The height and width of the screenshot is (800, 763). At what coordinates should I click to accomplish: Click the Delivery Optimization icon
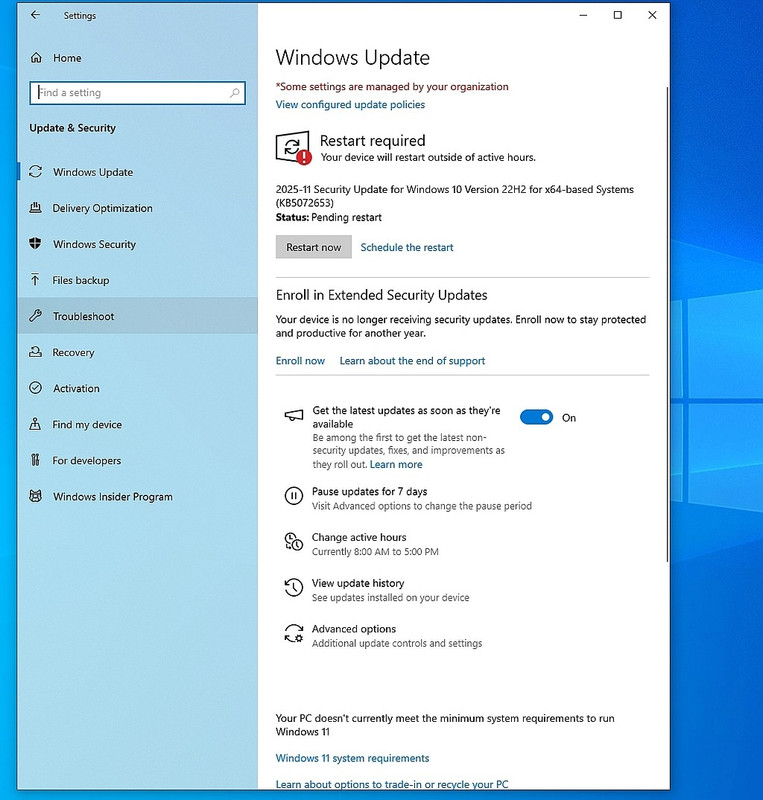coord(35,207)
